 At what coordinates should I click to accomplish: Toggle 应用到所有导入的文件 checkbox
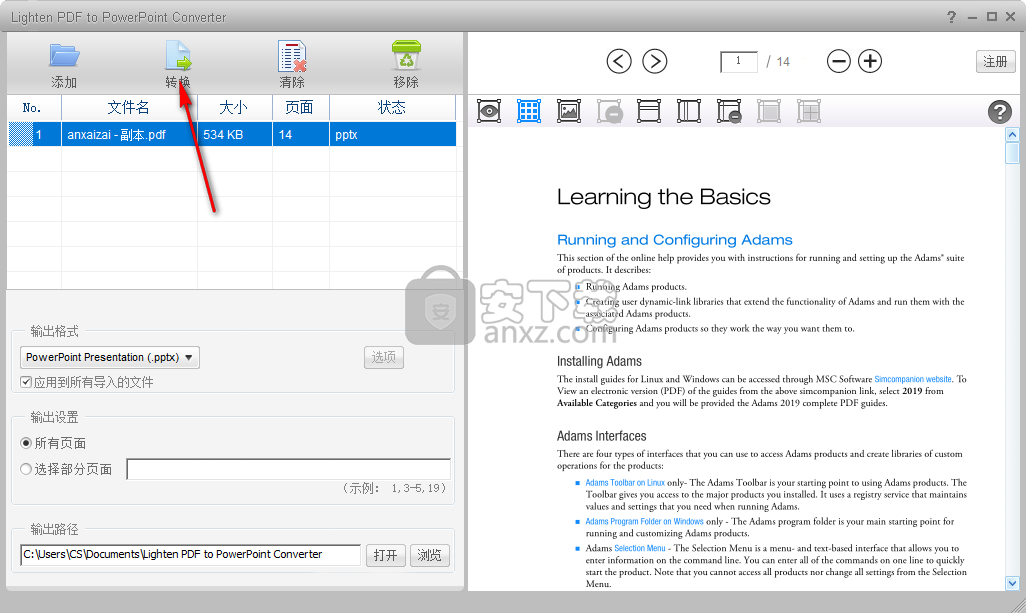[26, 382]
